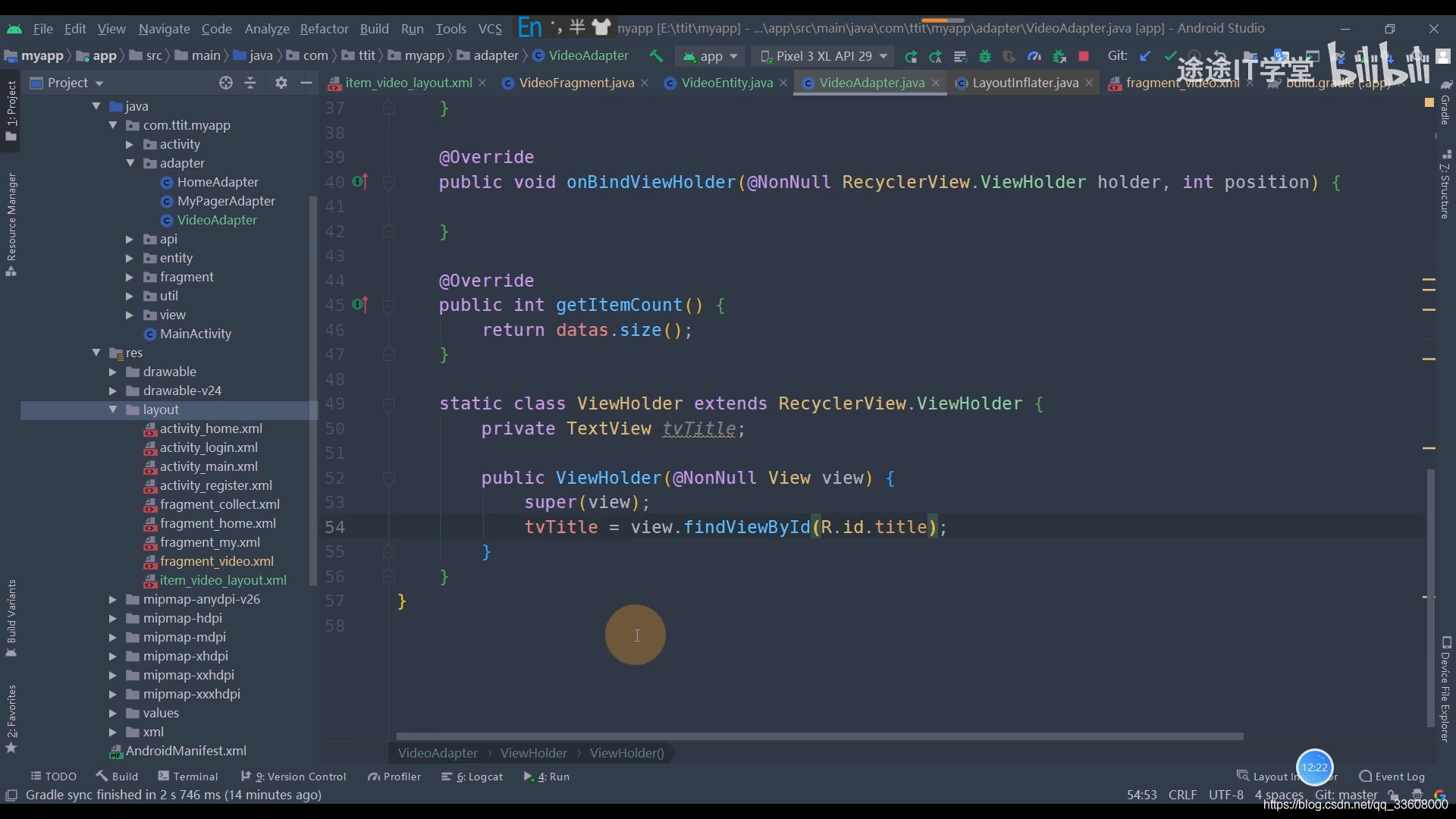Open Build Variants side panel
This screenshot has height=819, width=1456.
[x=11, y=618]
